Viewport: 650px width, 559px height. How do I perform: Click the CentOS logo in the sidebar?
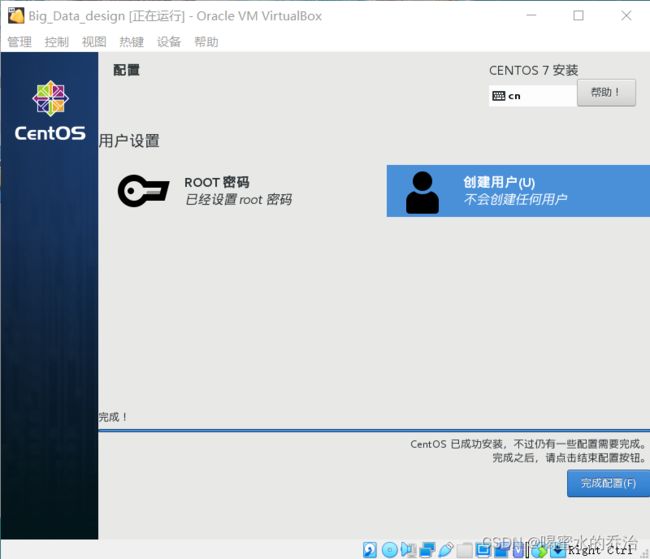tap(50, 110)
